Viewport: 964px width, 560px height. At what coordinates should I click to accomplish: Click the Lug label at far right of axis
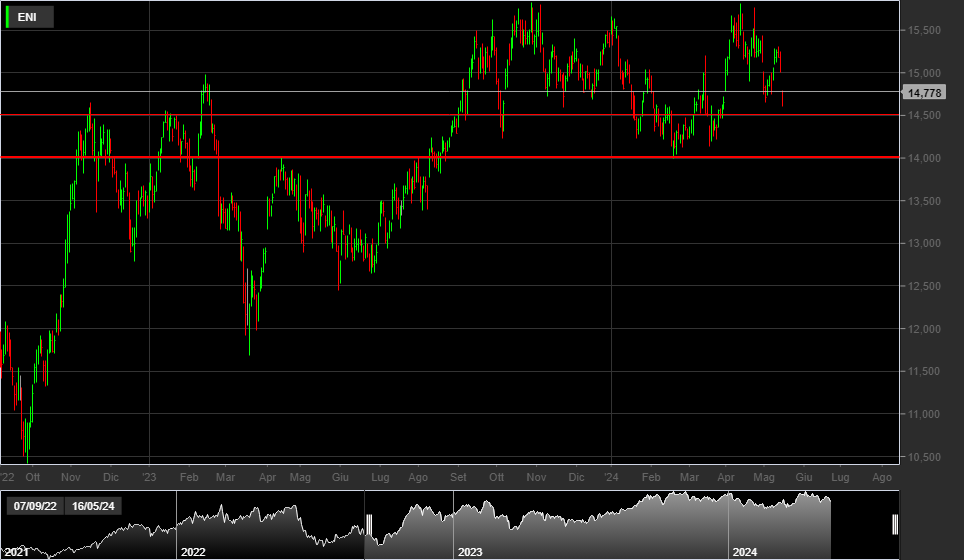[x=840, y=477]
